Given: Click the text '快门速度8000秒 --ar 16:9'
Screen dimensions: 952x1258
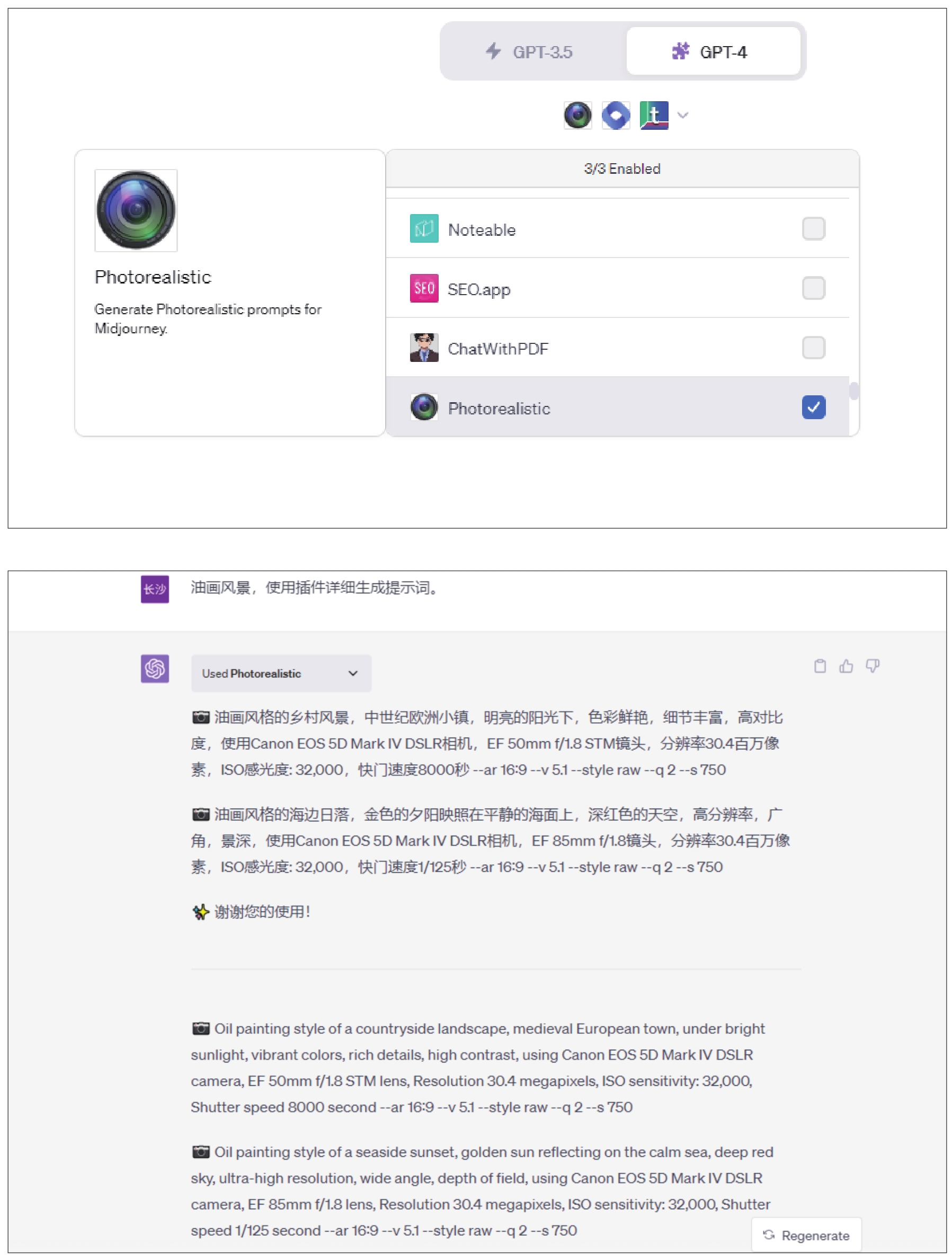Looking at the screenshot, I should [442, 769].
